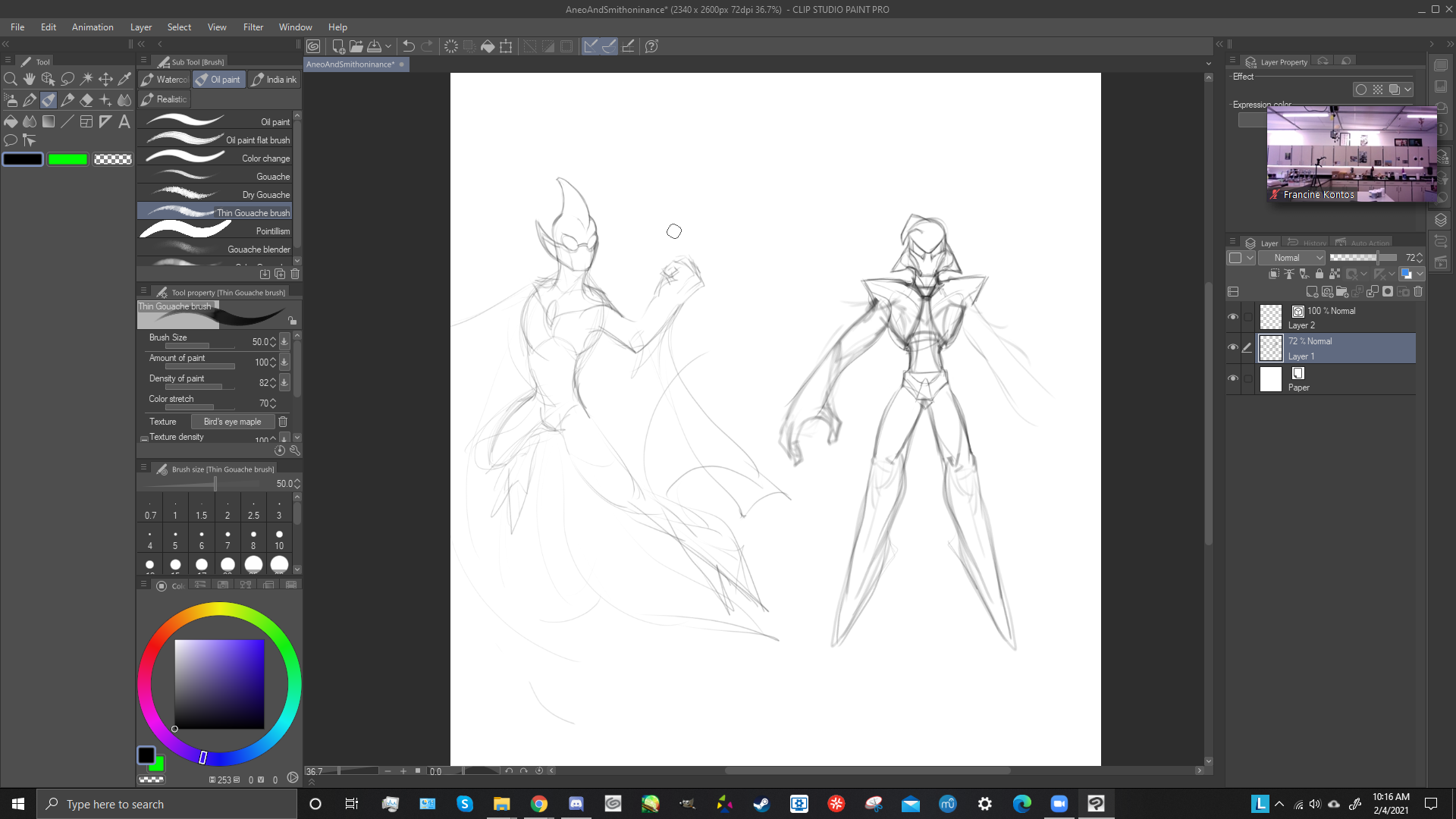The height and width of the screenshot is (819, 1456).
Task: Click the New raster layer icon
Action: pos(1312,292)
